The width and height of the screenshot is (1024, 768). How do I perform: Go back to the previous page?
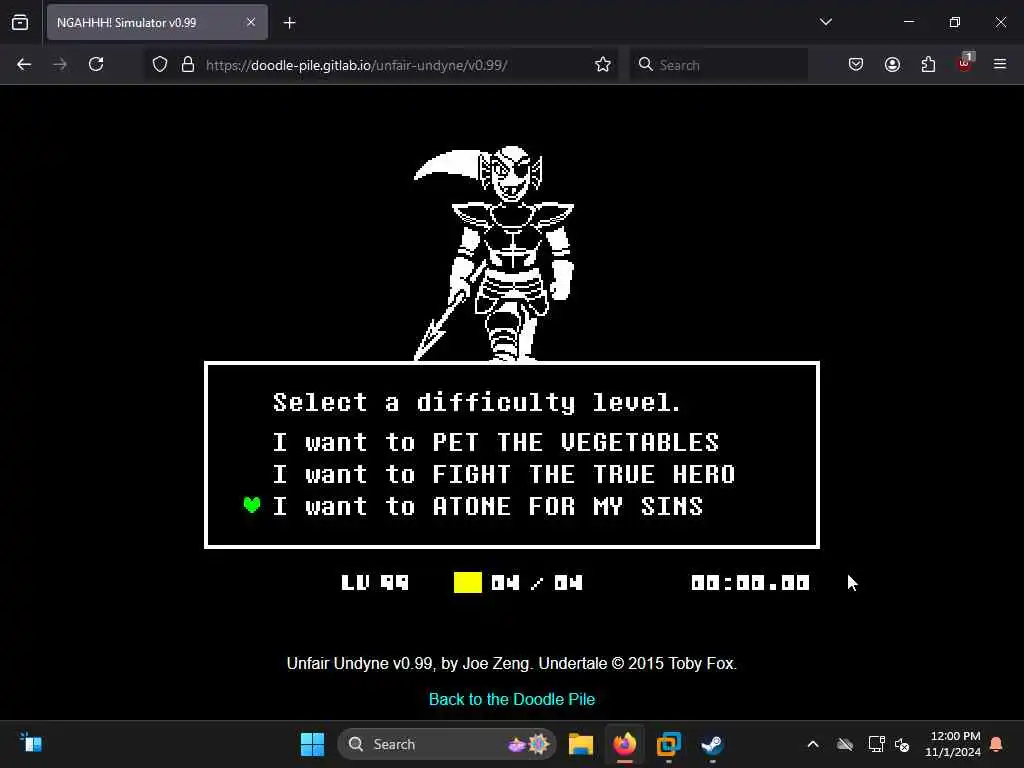click(24, 64)
